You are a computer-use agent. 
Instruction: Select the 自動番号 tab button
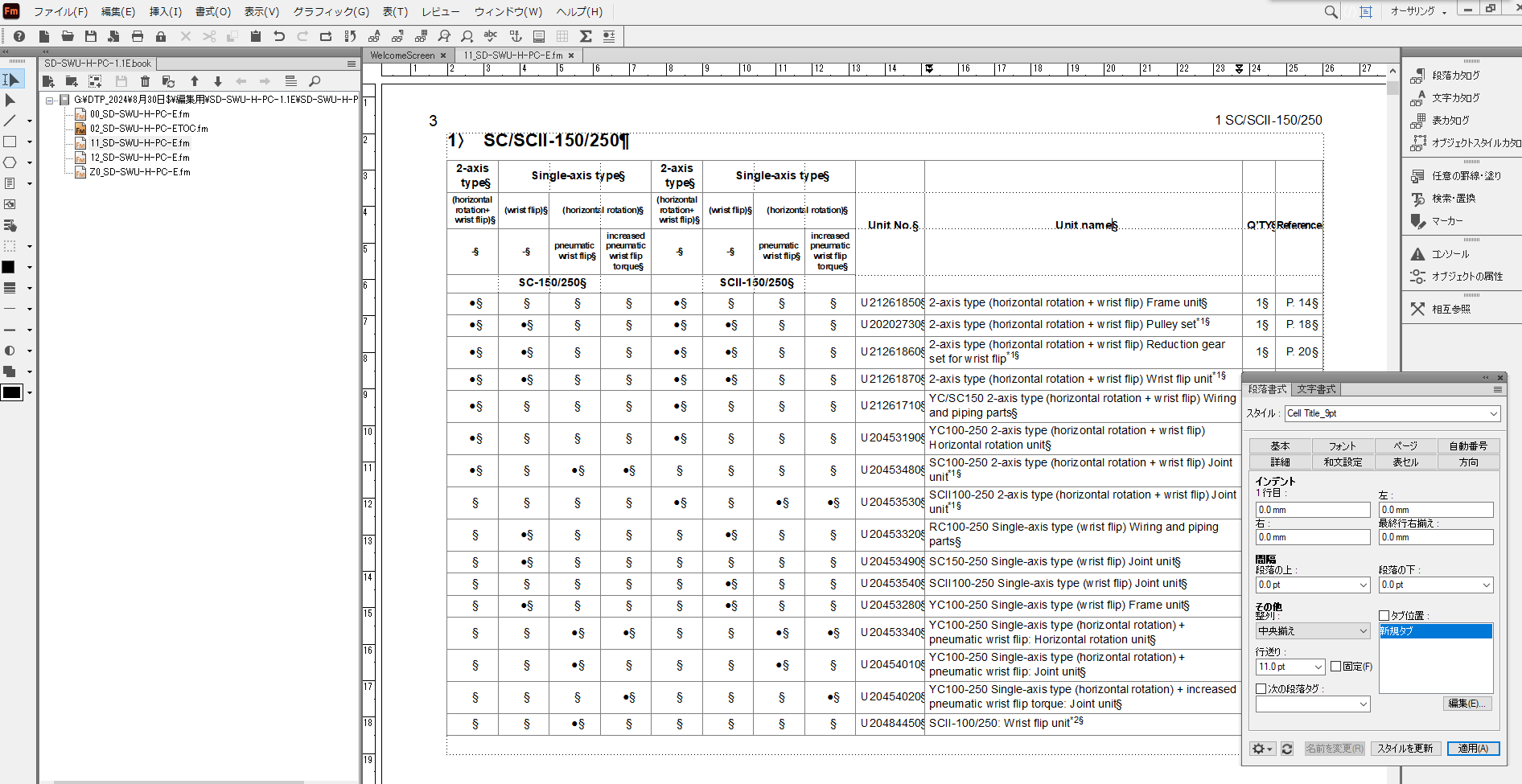coord(1468,446)
